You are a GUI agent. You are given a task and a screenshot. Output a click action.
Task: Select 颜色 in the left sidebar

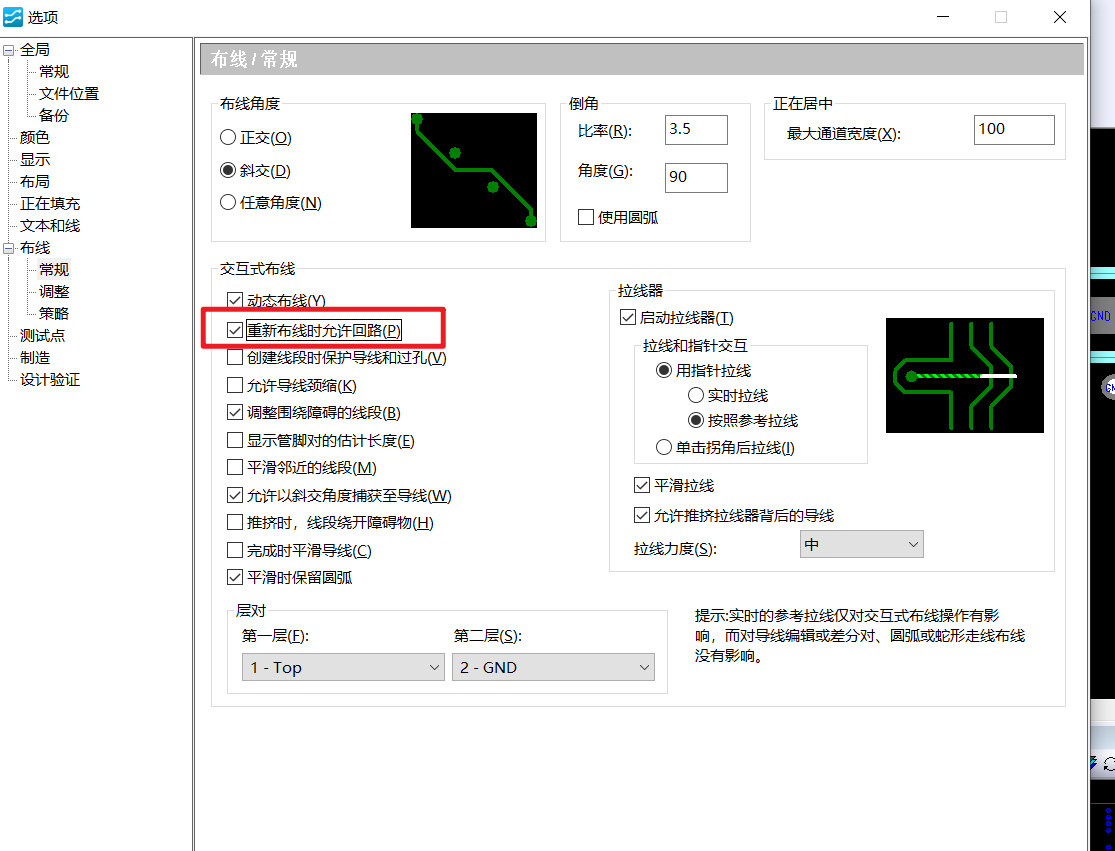pos(33,137)
